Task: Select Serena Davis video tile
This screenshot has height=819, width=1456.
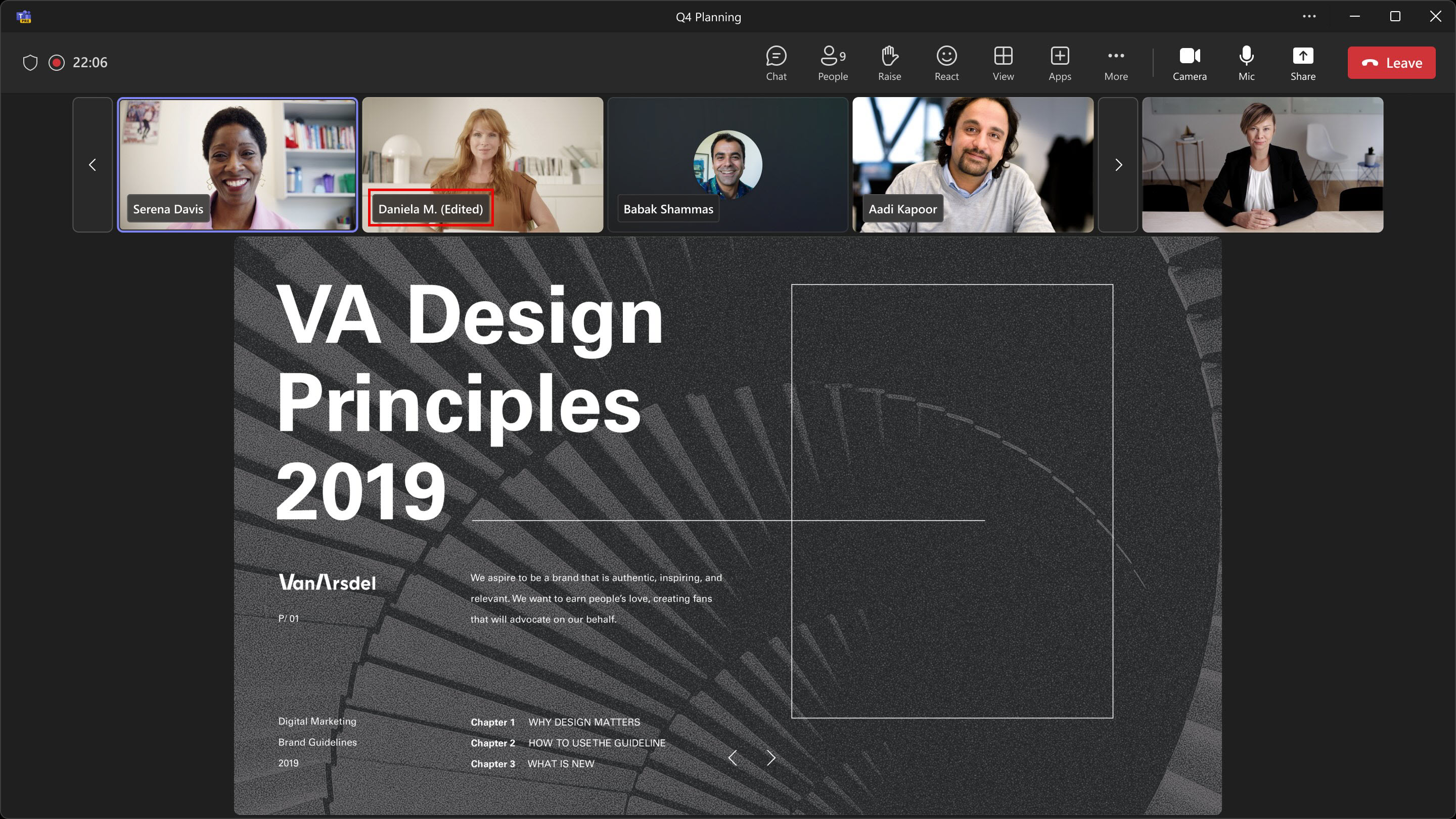Action: 237,164
